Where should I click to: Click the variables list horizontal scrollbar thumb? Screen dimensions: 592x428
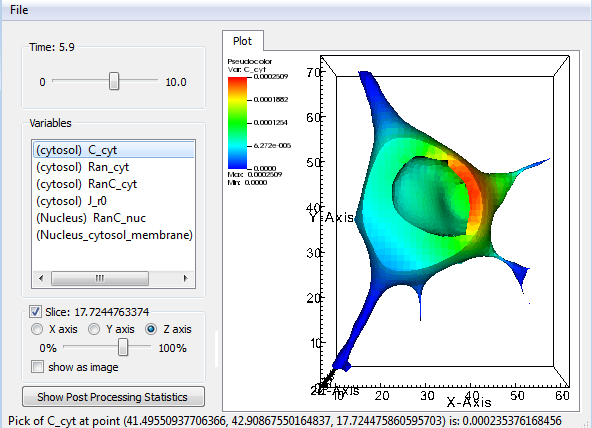pyautogui.click(x=100, y=279)
